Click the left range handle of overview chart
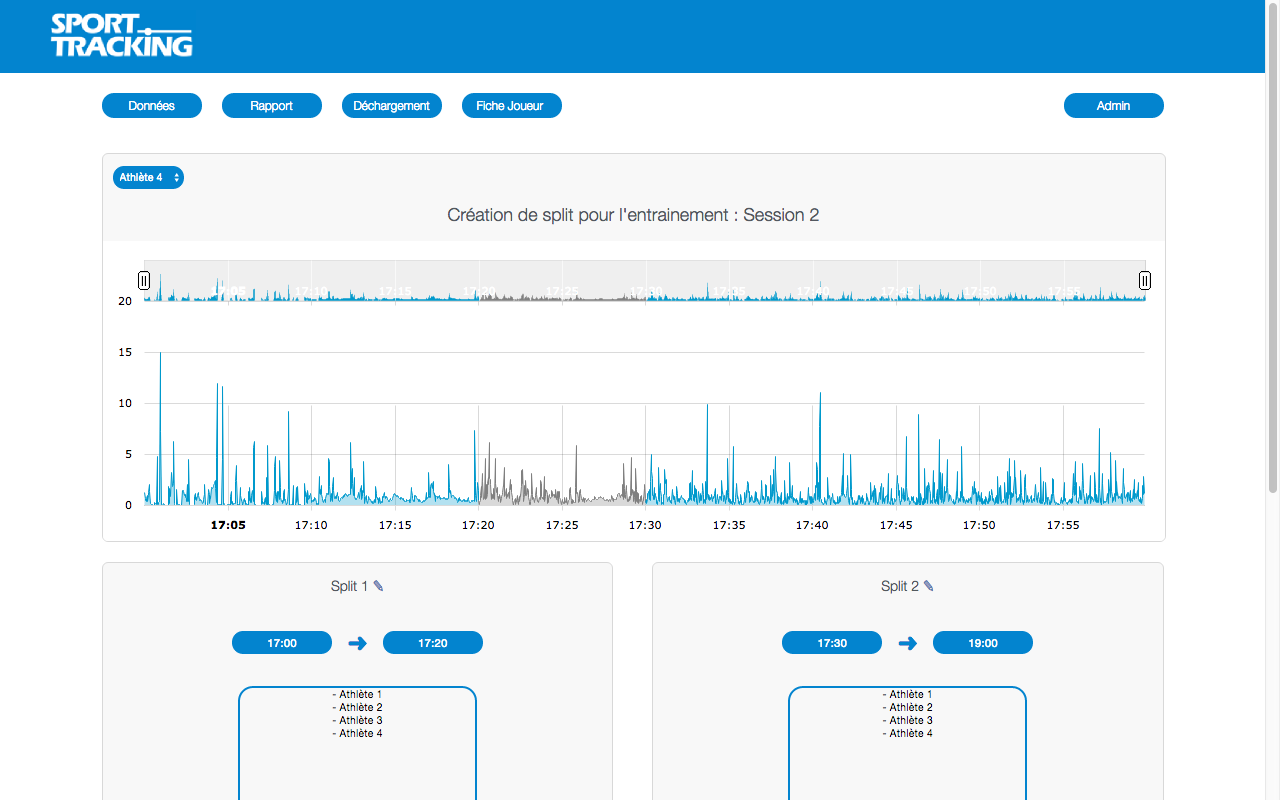Image resolution: width=1280 pixels, height=800 pixels. pos(144,281)
